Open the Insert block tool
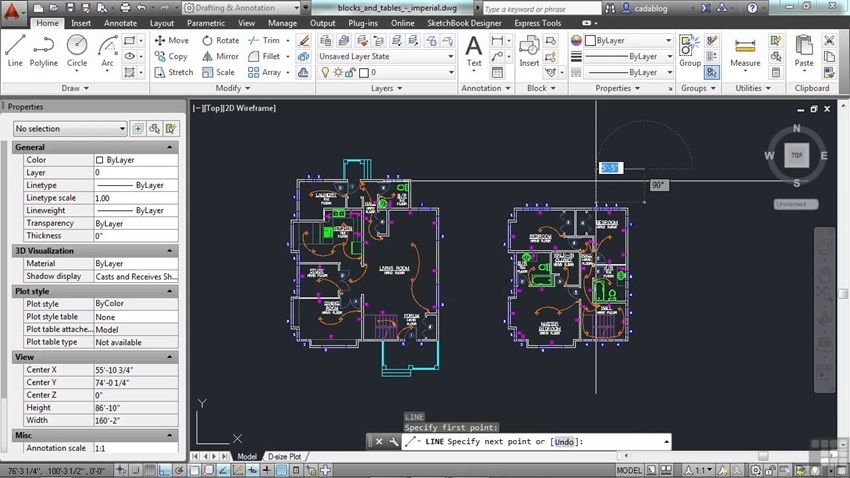Screen dimensions: 850x478 click(529, 48)
